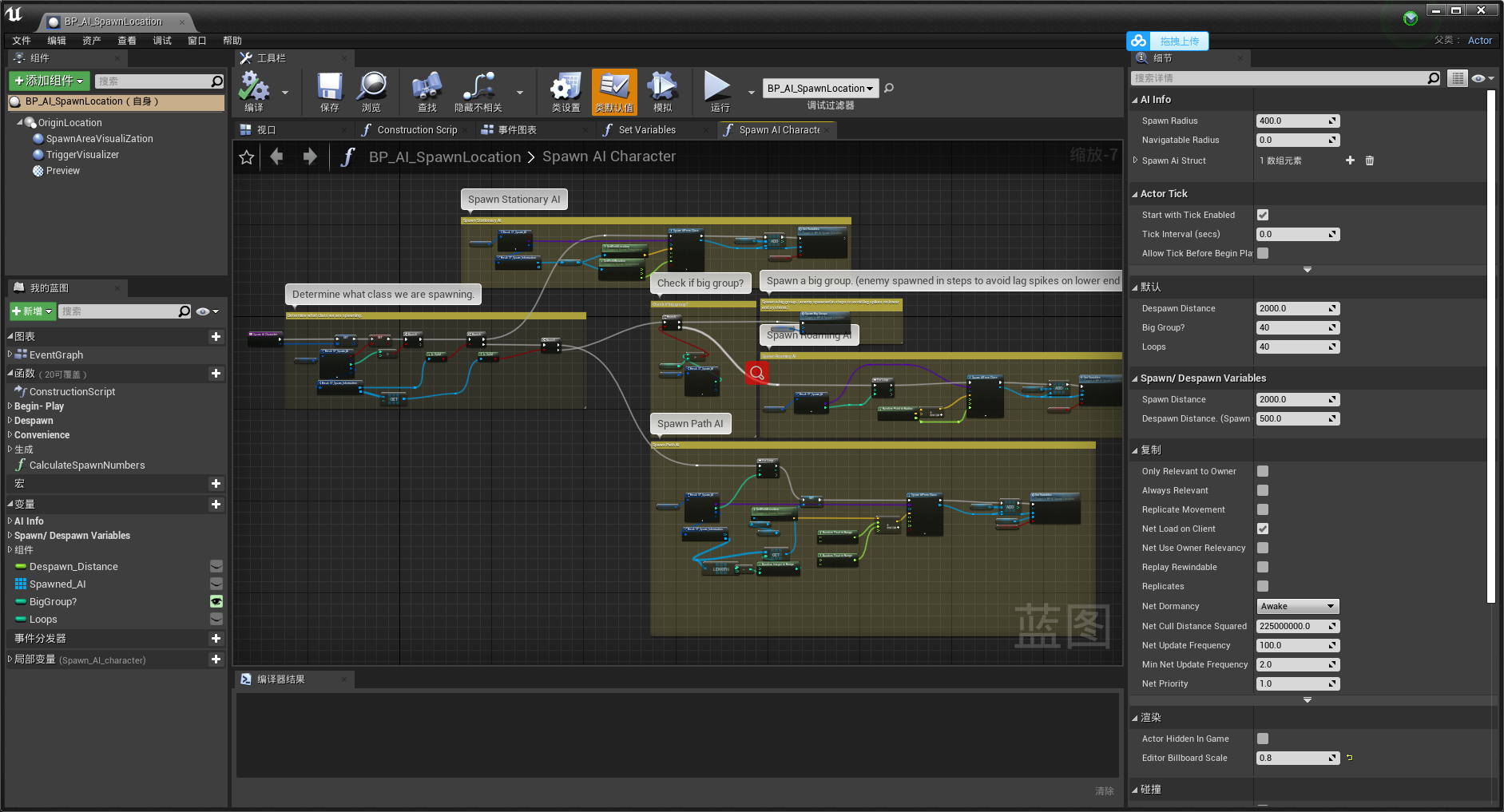Image resolution: width=1504 pixels, height=812 pixels.
Task: Select the SpawnAreaVisualiZation component
Action: (99, 139)
